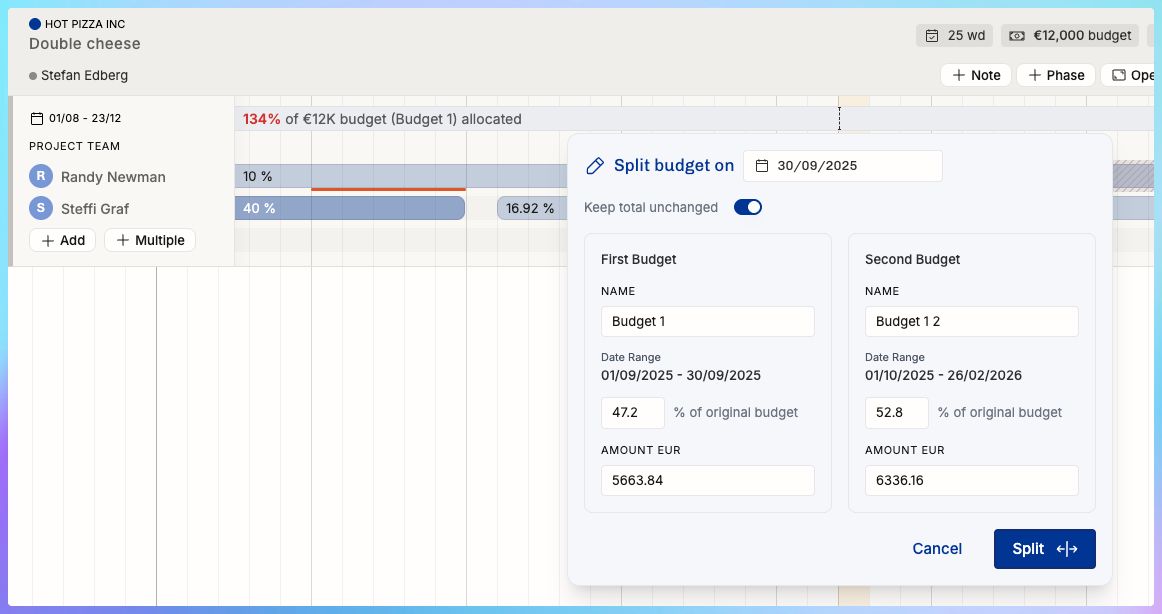Click Steffi Graf's avatar icon

[41, 208]
